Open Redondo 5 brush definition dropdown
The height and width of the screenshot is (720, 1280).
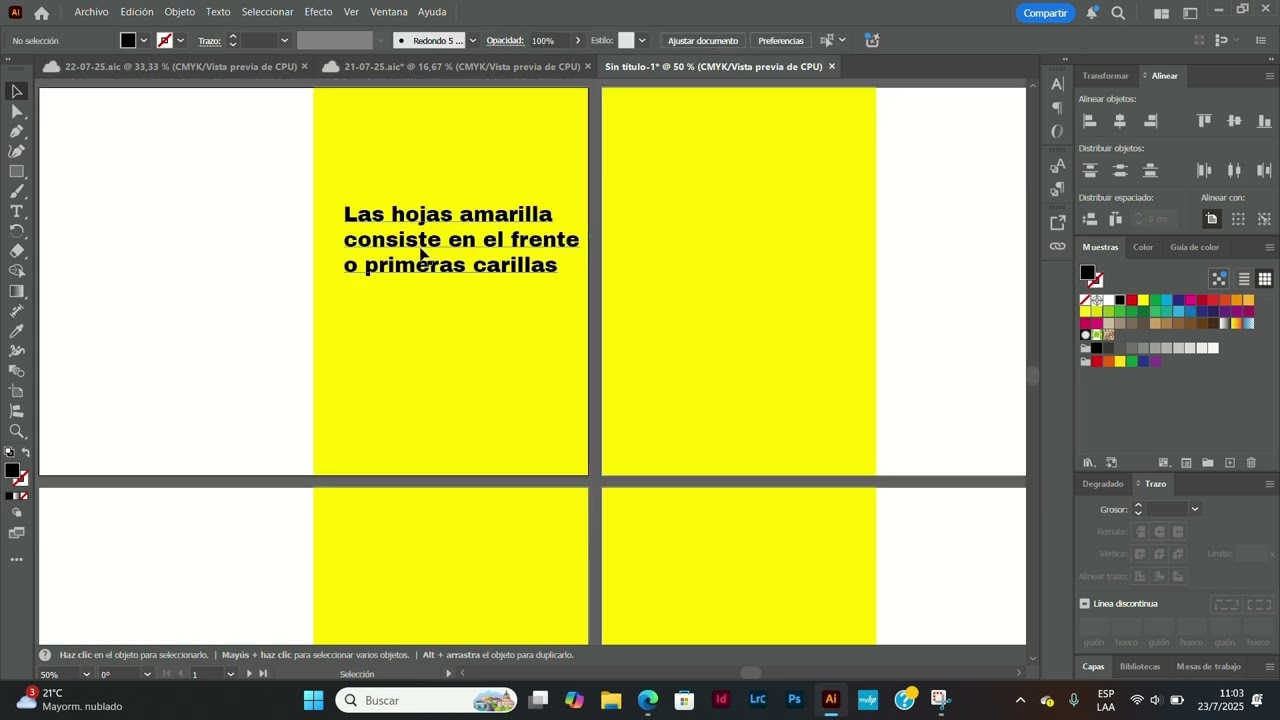pos(472,41)
